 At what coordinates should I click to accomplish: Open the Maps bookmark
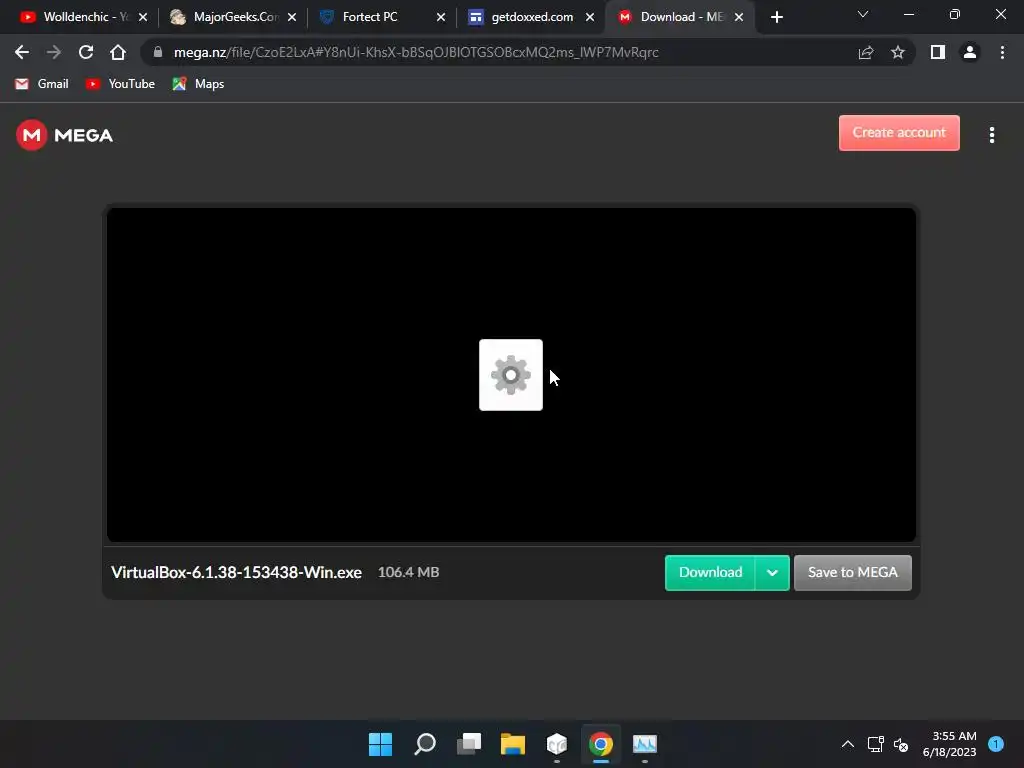(x=199, y=84)
